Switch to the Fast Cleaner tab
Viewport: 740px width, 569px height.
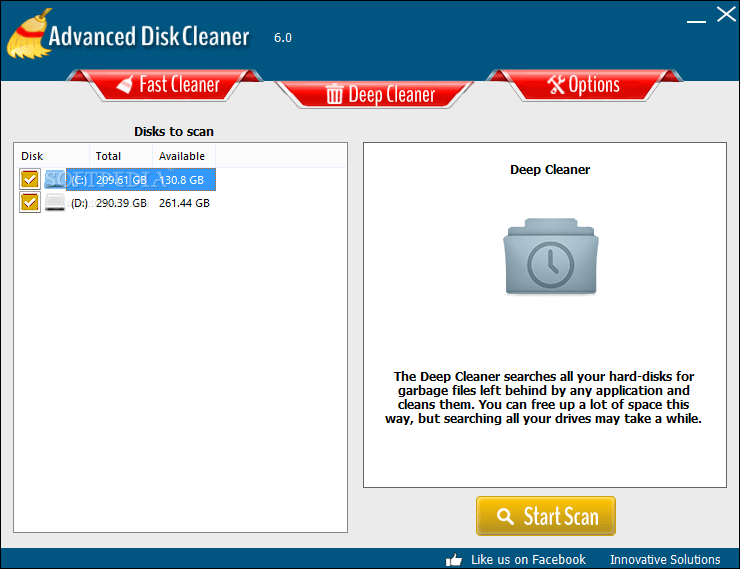(x=164, y=85)
